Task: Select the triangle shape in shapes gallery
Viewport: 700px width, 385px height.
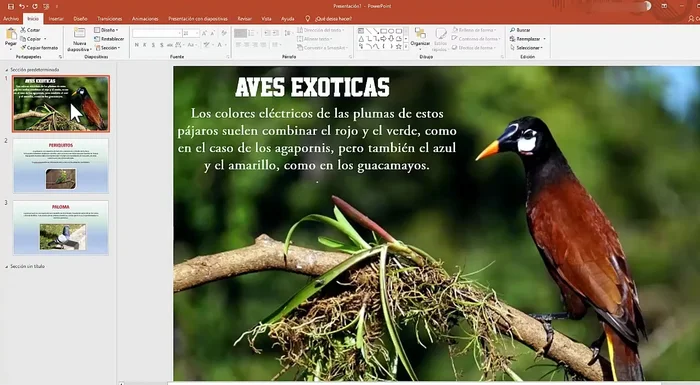Action: pos(361,39)
